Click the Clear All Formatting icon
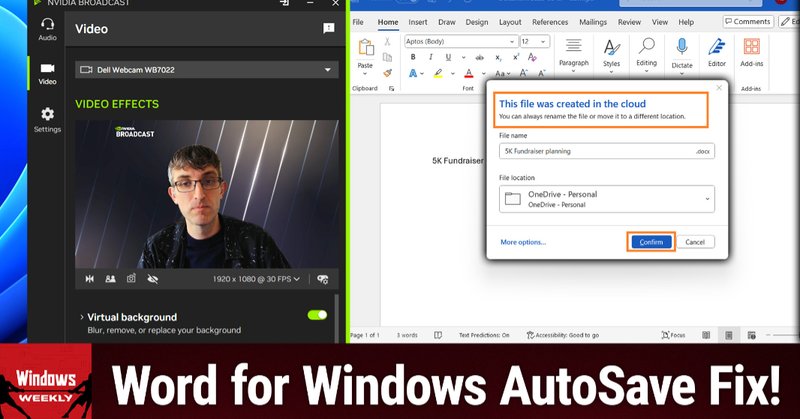This screenshot has width=800, height=419. pos(532,57)
